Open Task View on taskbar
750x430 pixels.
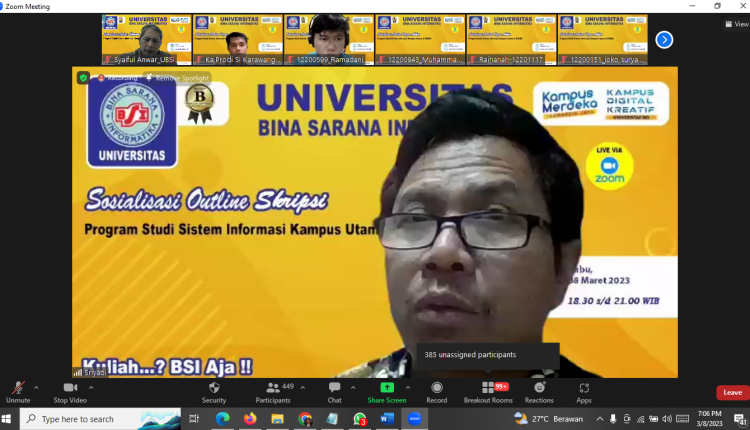coord(194,419)
